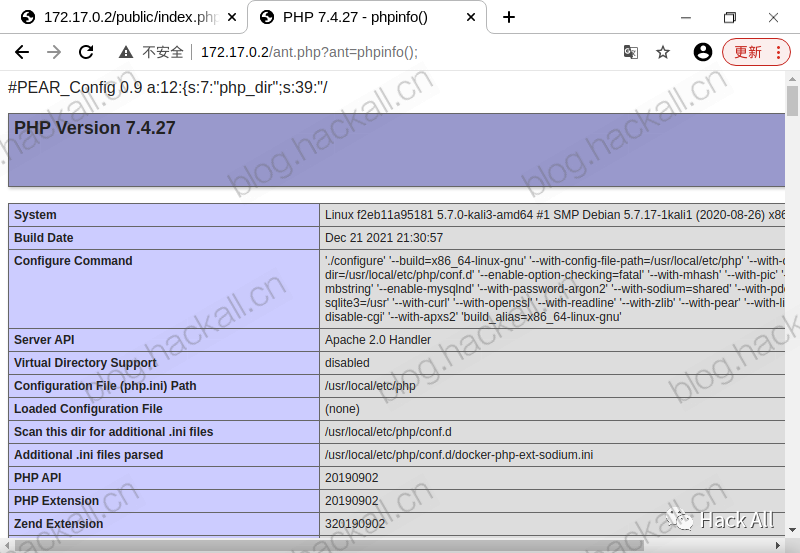Click the vertical scrollbar thumb
This screenshot has height=553, width=800.
[792, 101]
